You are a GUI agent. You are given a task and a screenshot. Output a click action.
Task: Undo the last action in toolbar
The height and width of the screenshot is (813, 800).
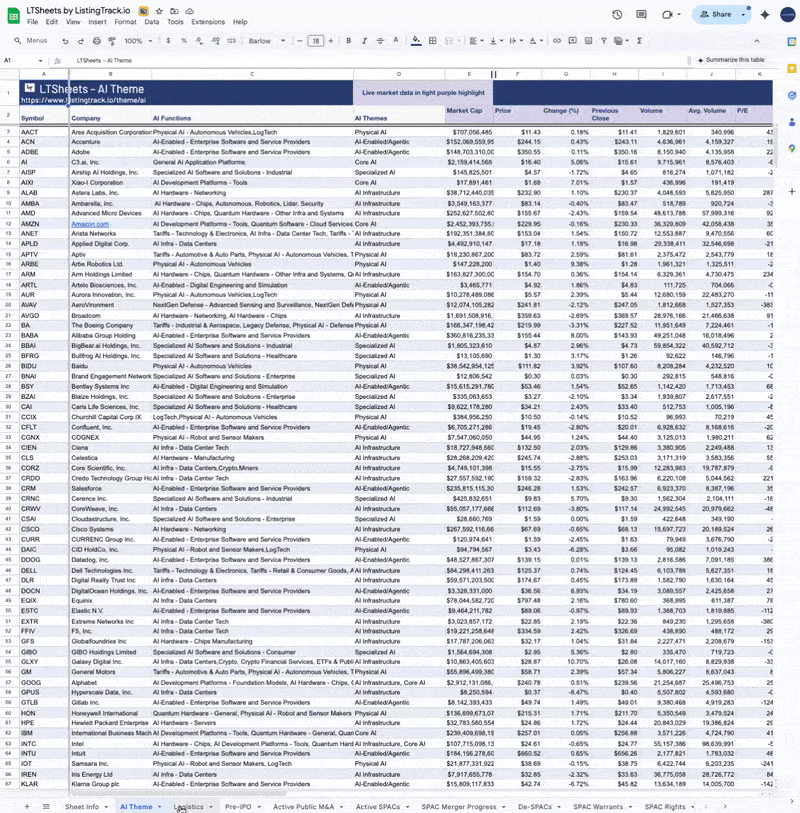point(65,41)
